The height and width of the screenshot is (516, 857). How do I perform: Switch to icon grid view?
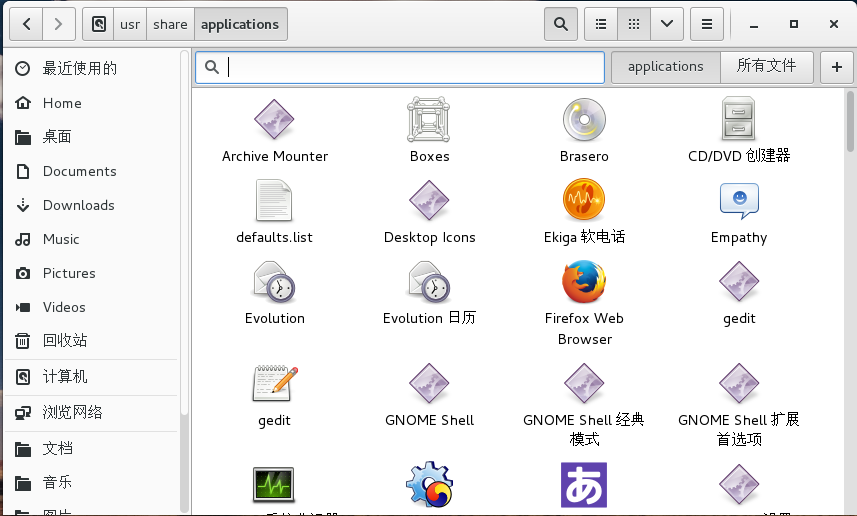pos(633,24)
